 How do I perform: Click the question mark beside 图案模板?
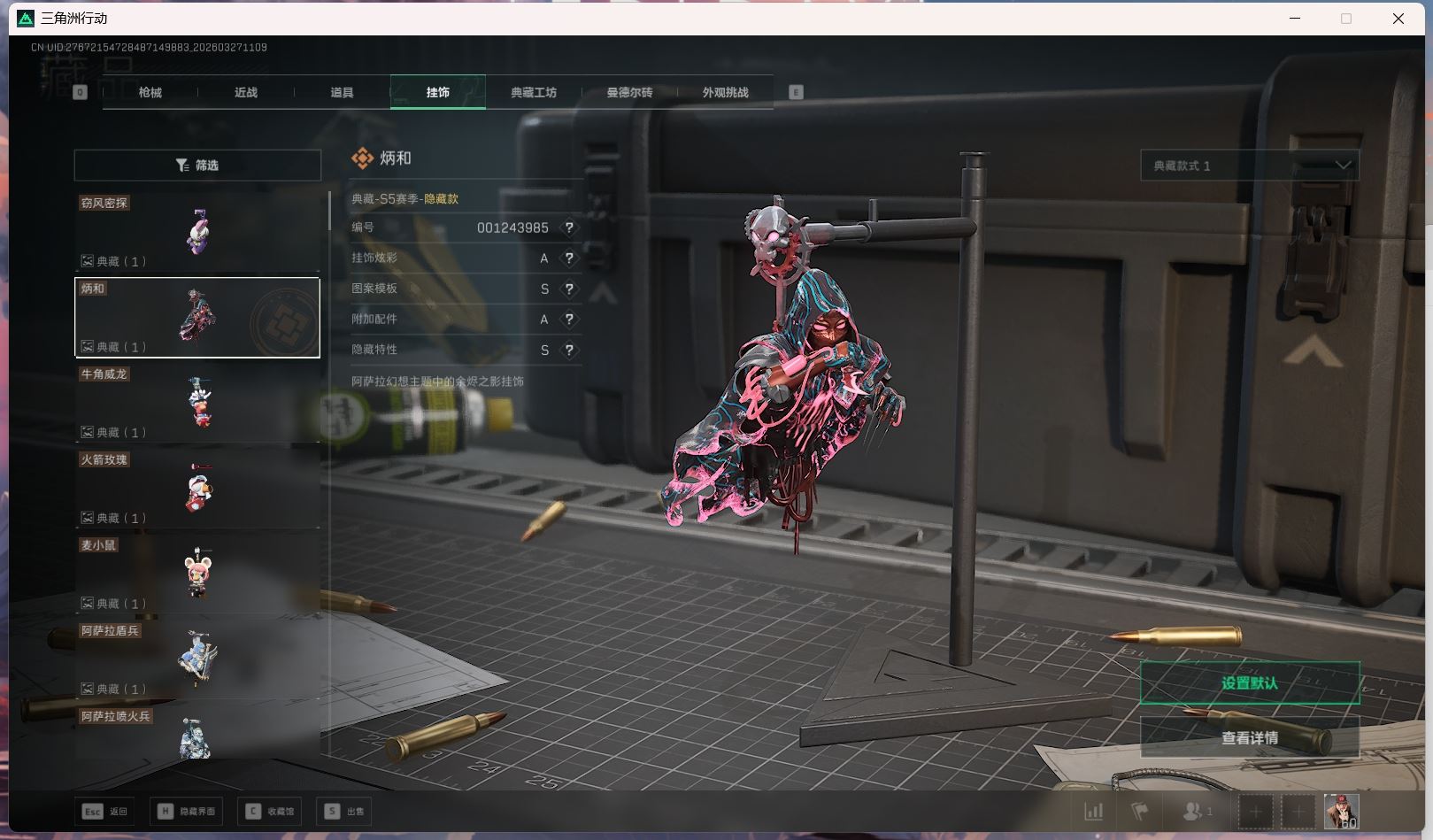tap(569, 289)
